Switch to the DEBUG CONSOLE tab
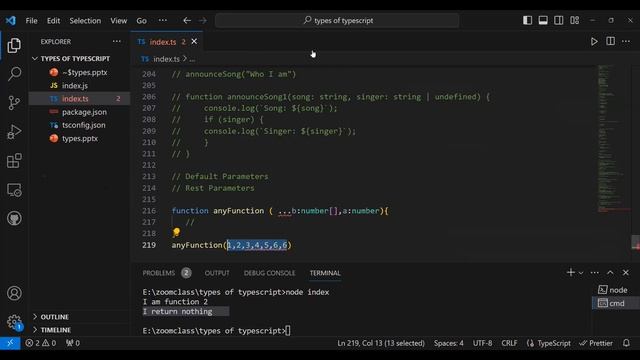The width and height of the screenshot is (640, 360). 269,273
